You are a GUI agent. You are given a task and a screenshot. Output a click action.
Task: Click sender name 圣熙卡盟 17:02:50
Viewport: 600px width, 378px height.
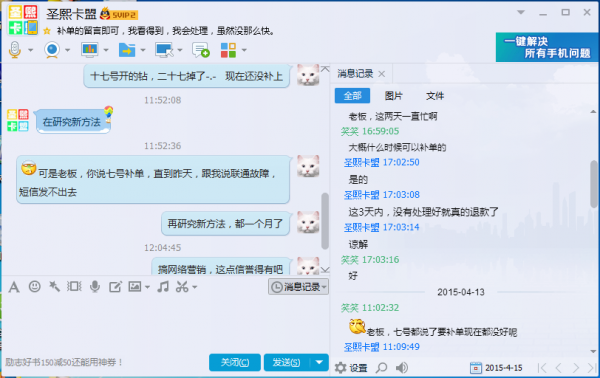(382, 162)
